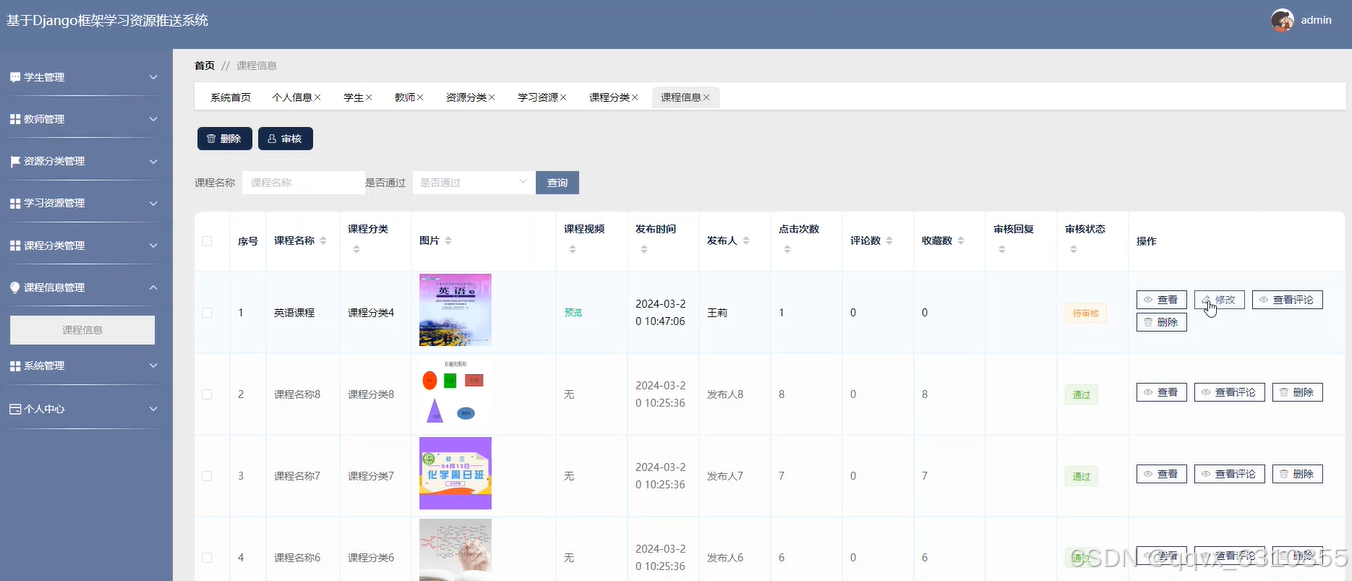Viewport: 1352px width, 581px height.
Task: Click the 学习资源管理 grid icon
Action: [15, 203]
